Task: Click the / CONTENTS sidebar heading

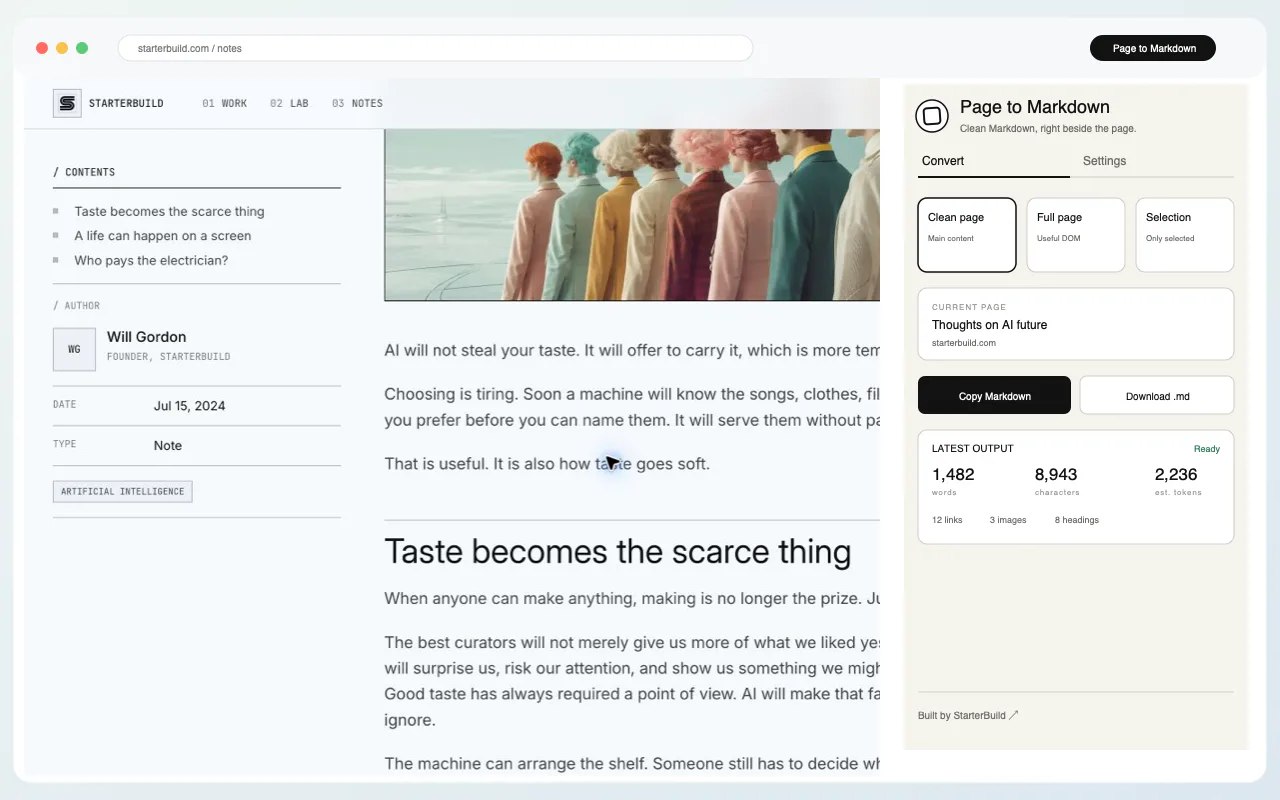Action: click(x=84, y=172)
